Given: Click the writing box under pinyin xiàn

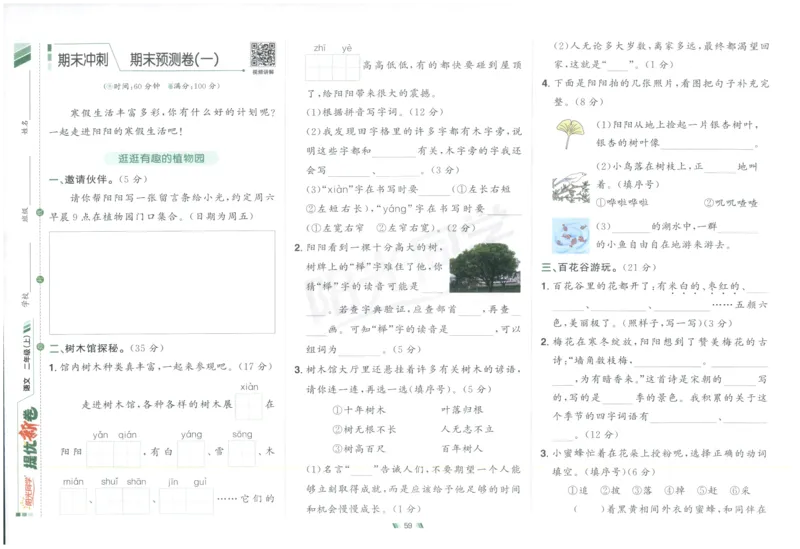Looking at the screenshot, I should tap(249, 406).
